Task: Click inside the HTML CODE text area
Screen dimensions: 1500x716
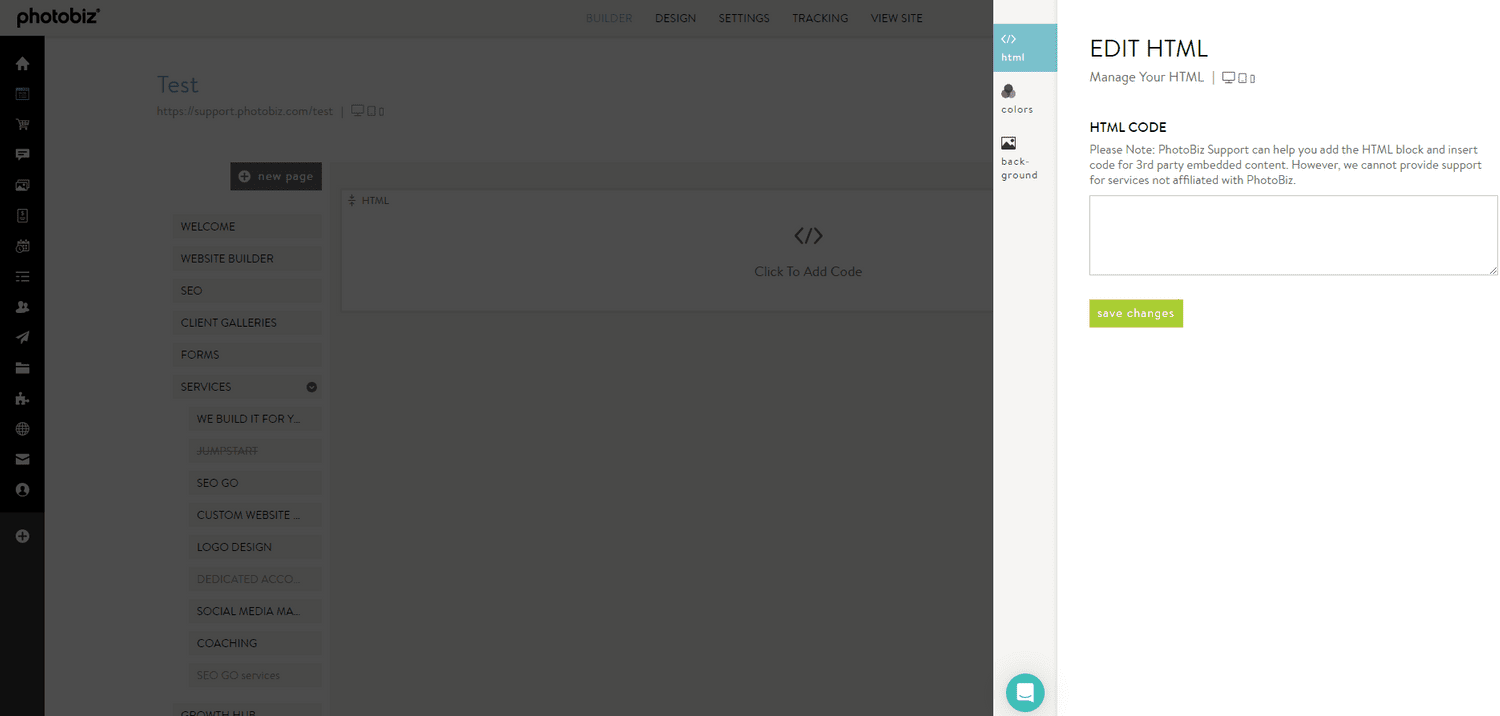Action: (1292, 235)
